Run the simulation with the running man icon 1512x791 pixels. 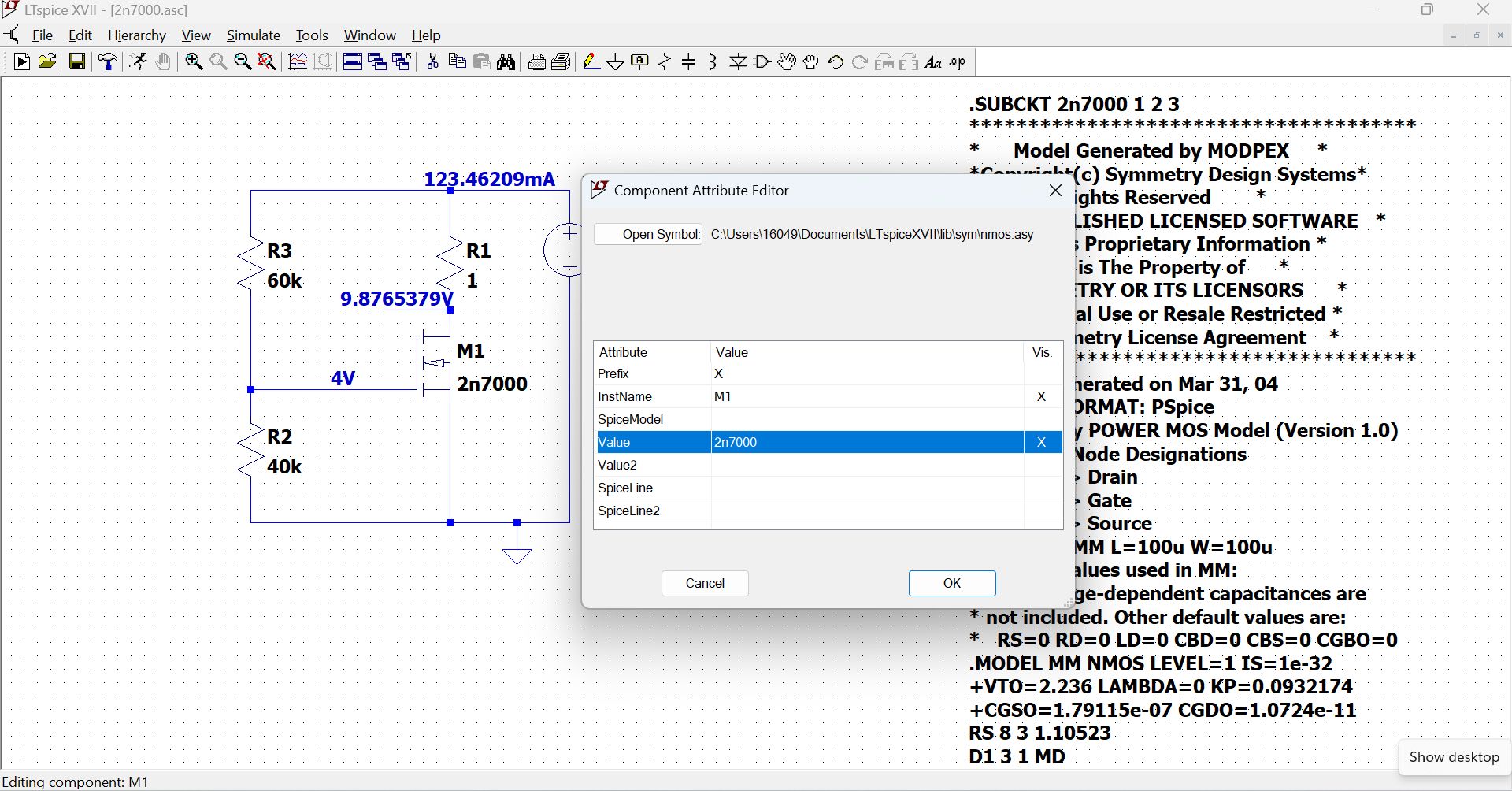(138, 62)
